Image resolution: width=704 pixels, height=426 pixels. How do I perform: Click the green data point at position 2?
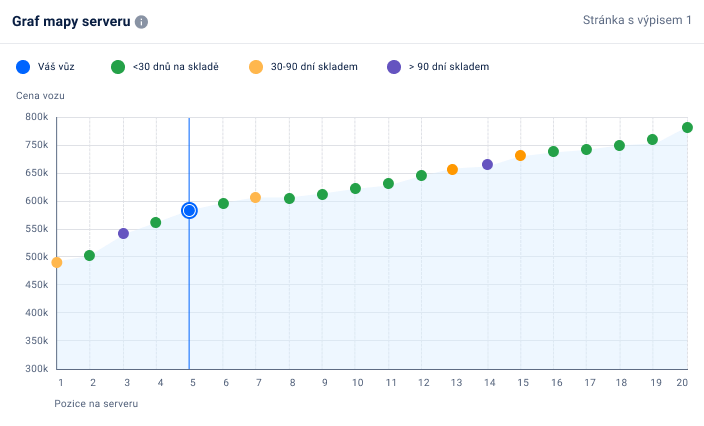(89, 255)
